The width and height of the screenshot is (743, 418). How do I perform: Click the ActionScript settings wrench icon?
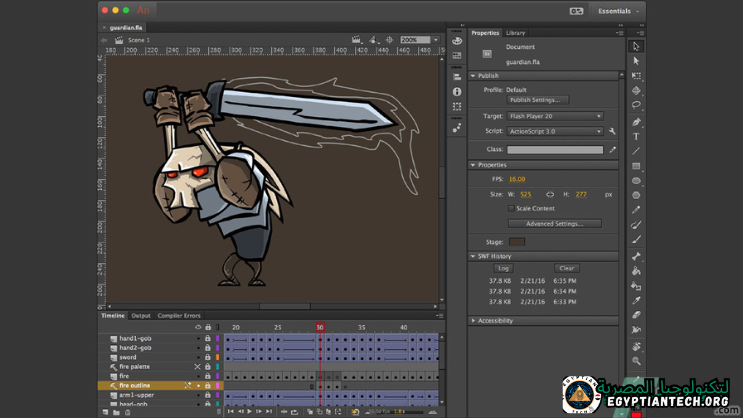(612, 131)
